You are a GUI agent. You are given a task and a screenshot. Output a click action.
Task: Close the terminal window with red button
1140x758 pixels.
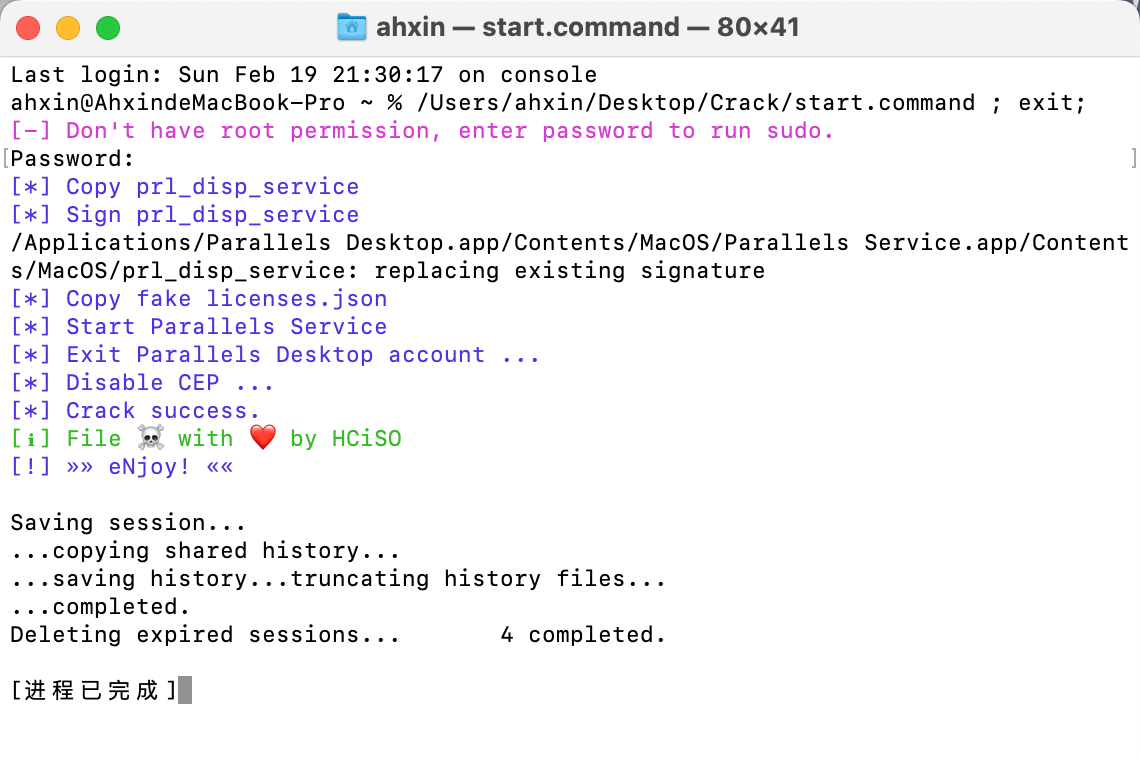[28, 28]
